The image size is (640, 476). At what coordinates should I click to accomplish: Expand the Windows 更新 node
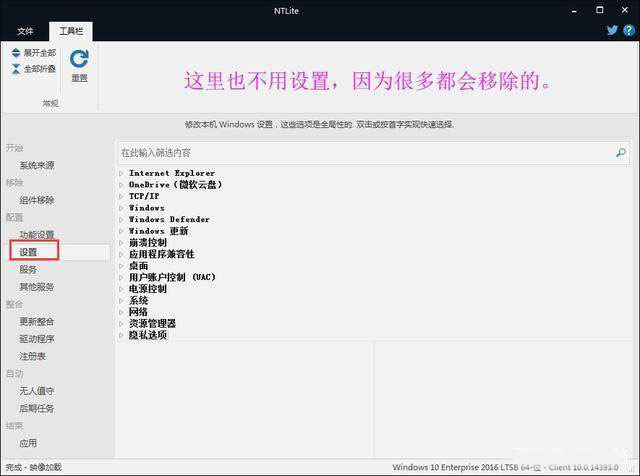[x=121, y=231]
